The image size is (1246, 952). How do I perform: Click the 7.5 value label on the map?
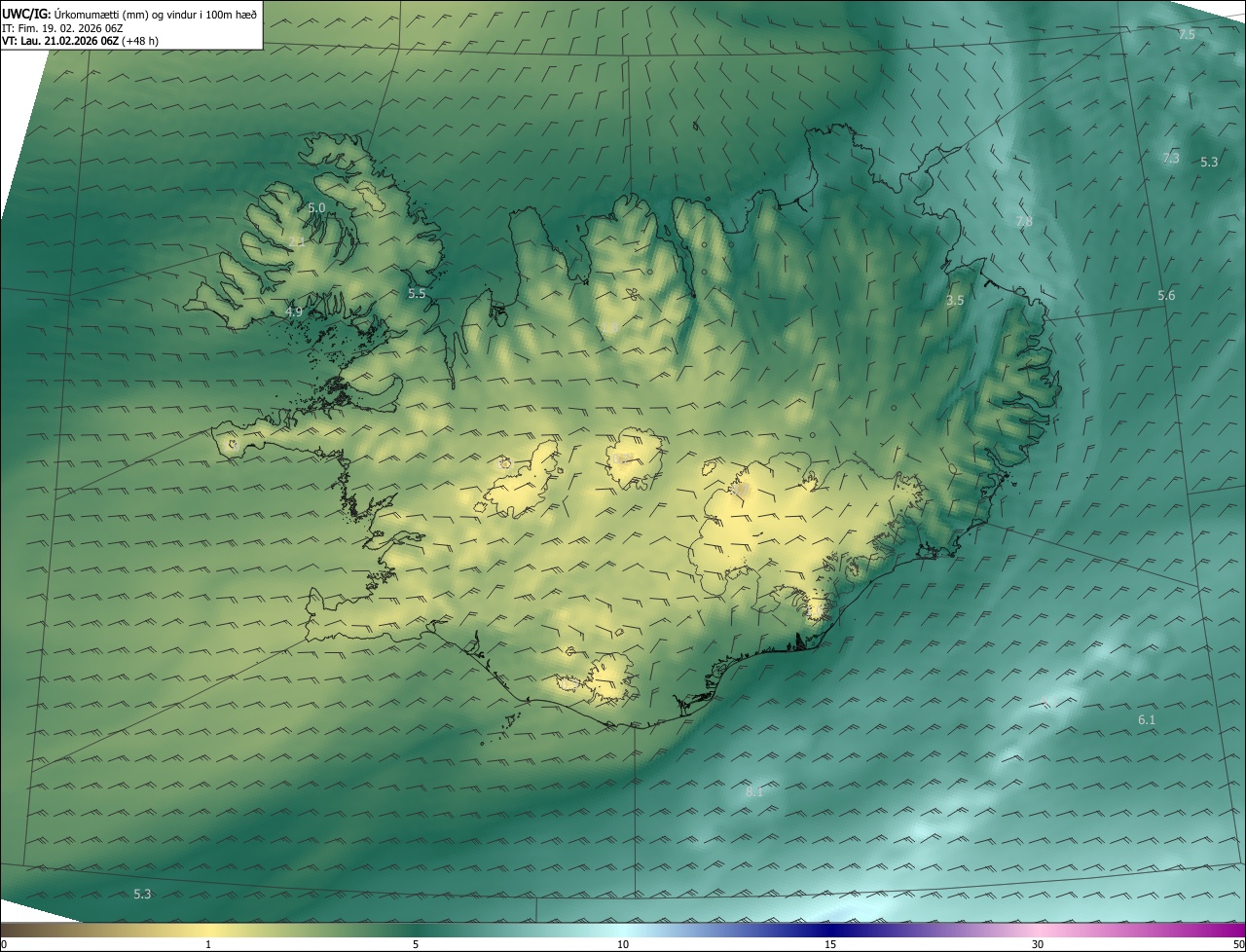coord(1187,34)
